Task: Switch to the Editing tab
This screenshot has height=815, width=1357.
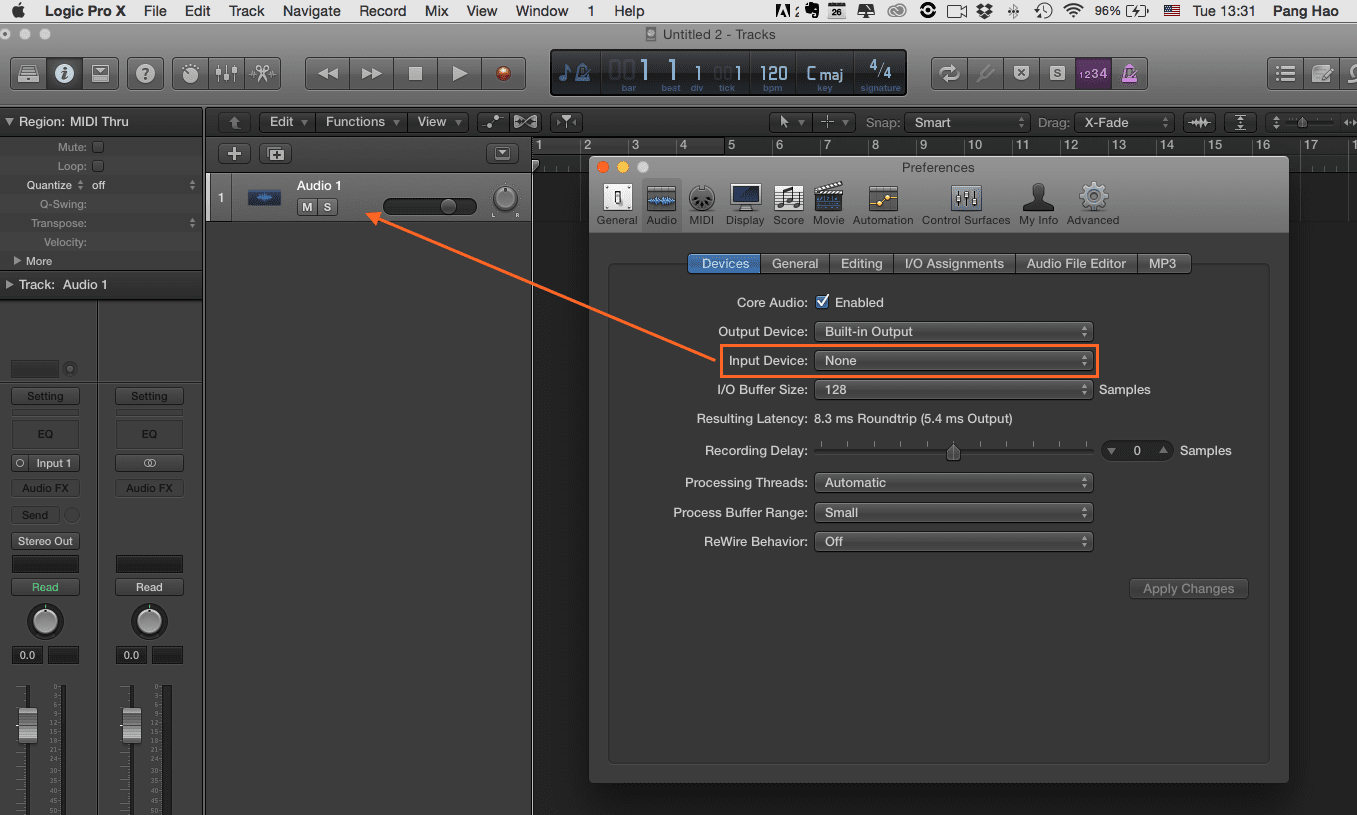Action: click(861, 263)
